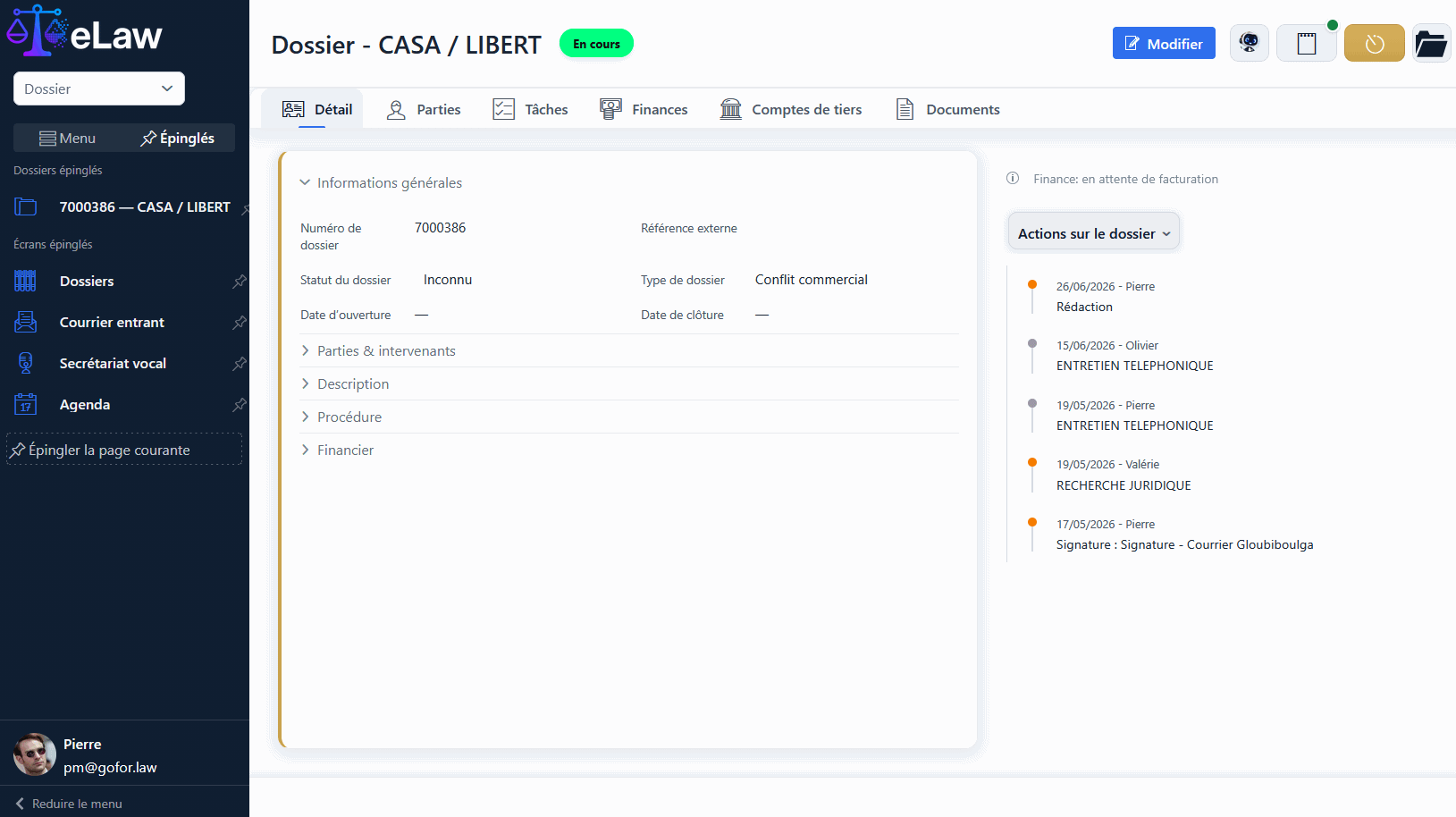Toggle the pin next to Secrétariat vocal
This screenshot has width=1456, height=817.
(240, 363)
